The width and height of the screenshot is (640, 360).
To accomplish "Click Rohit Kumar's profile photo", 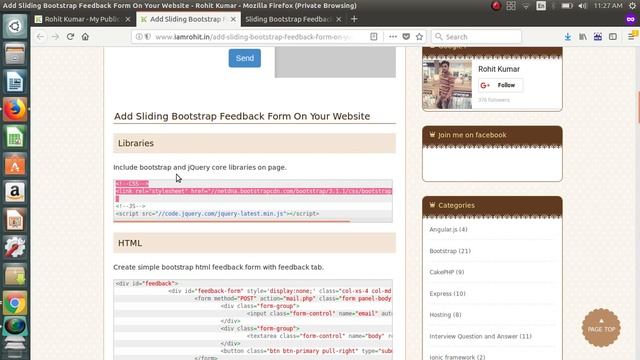I will click(x=447, y=84).
